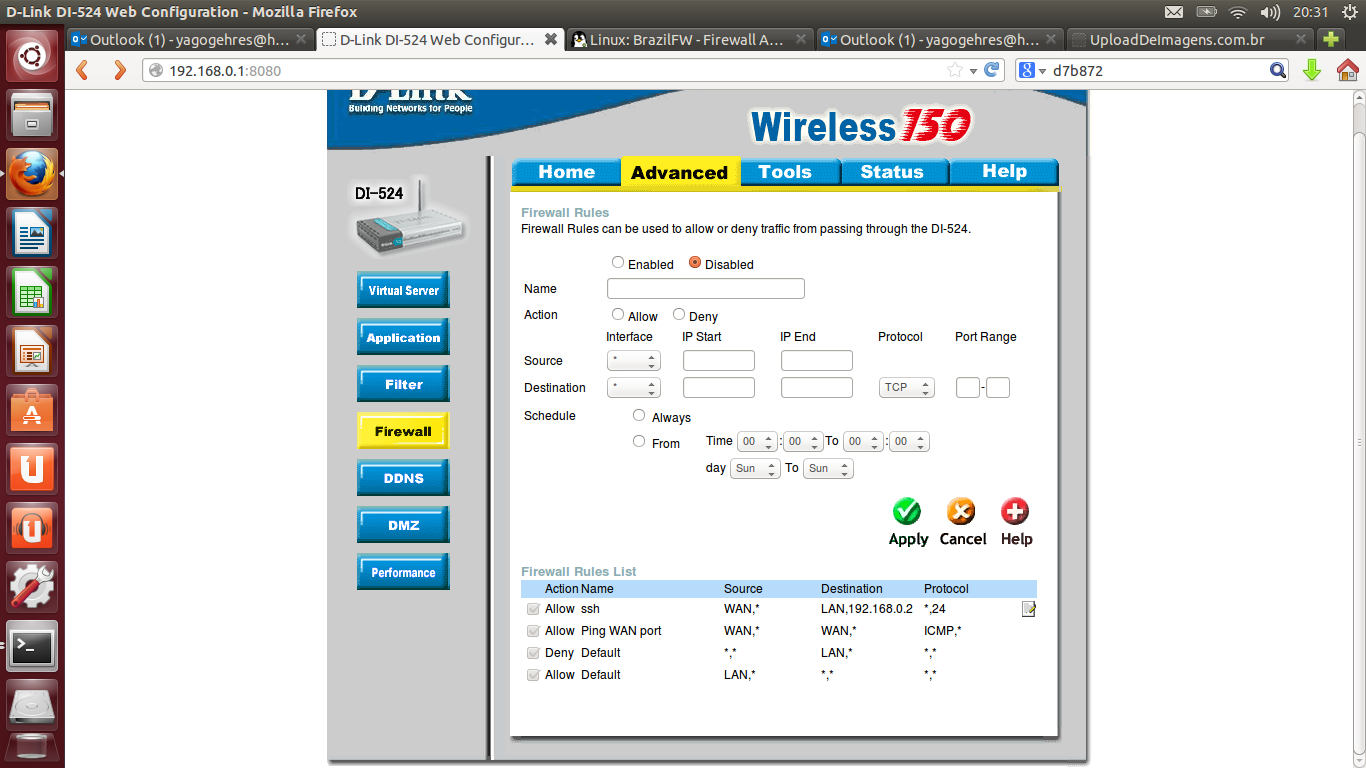Image resolution: width=1366 pixels, height=768 pixels.
Task: Open Firefox downloads arrow
Action: pos(1312,70)
